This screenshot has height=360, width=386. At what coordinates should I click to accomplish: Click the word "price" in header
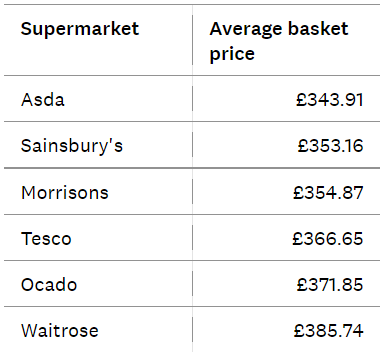pos(232,54)
